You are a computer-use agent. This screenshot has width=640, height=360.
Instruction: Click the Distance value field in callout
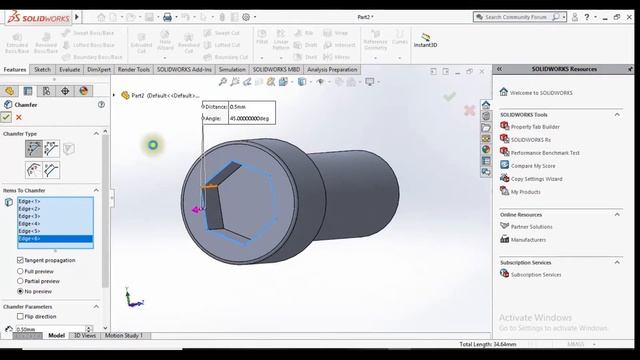pos(251,107)
